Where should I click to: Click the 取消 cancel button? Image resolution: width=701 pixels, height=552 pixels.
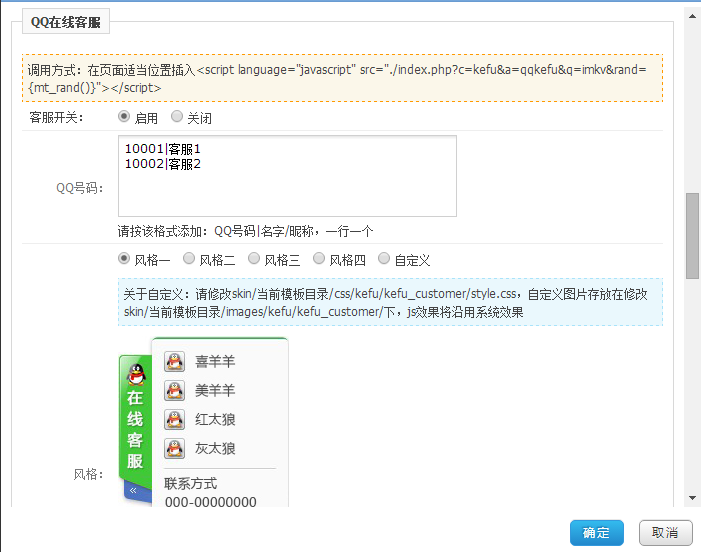coord(665,533)
